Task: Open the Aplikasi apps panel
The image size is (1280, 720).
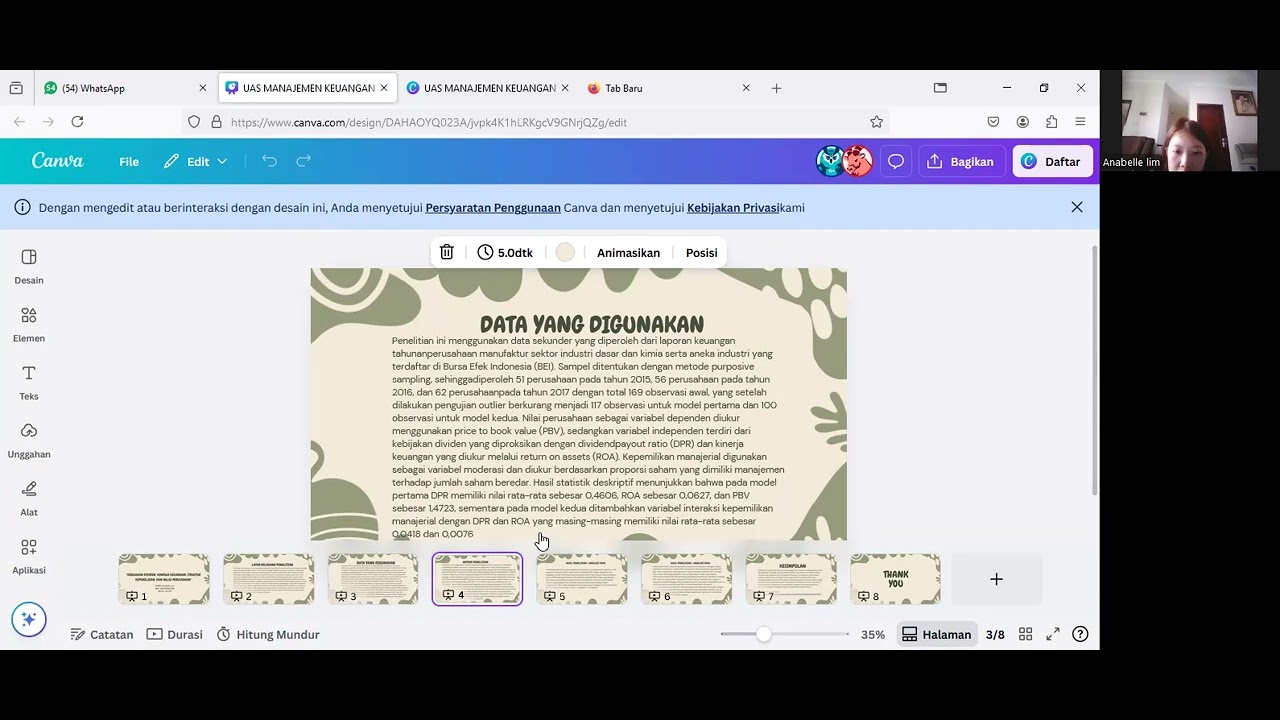Action: tap(29, 557)
